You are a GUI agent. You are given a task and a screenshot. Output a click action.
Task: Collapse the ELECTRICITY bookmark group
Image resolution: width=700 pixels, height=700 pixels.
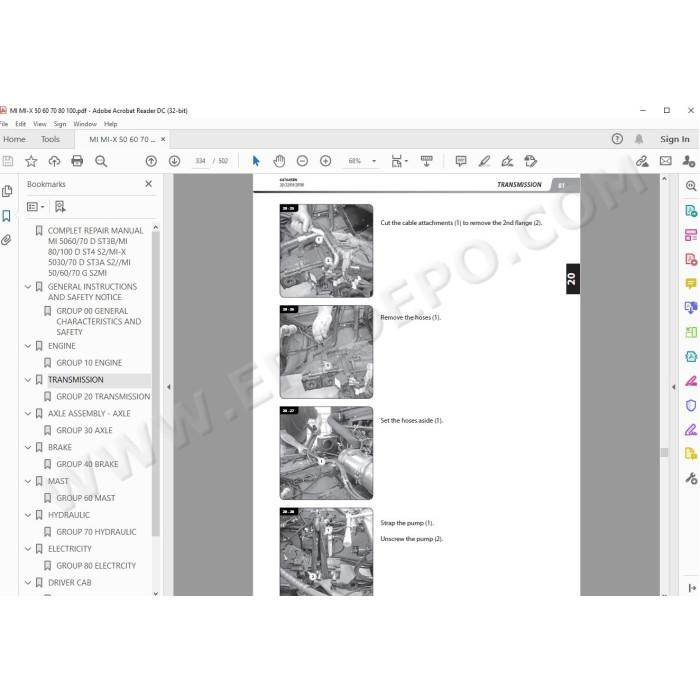[x=28, y=549]
